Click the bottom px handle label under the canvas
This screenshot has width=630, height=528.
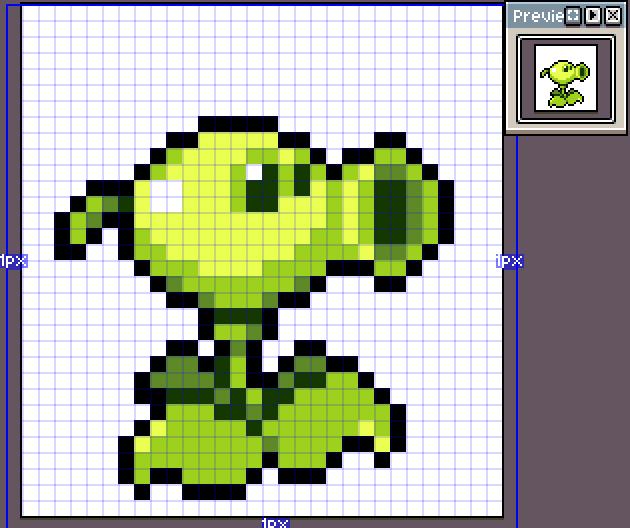pyautogui.click(x=275, y=523)
